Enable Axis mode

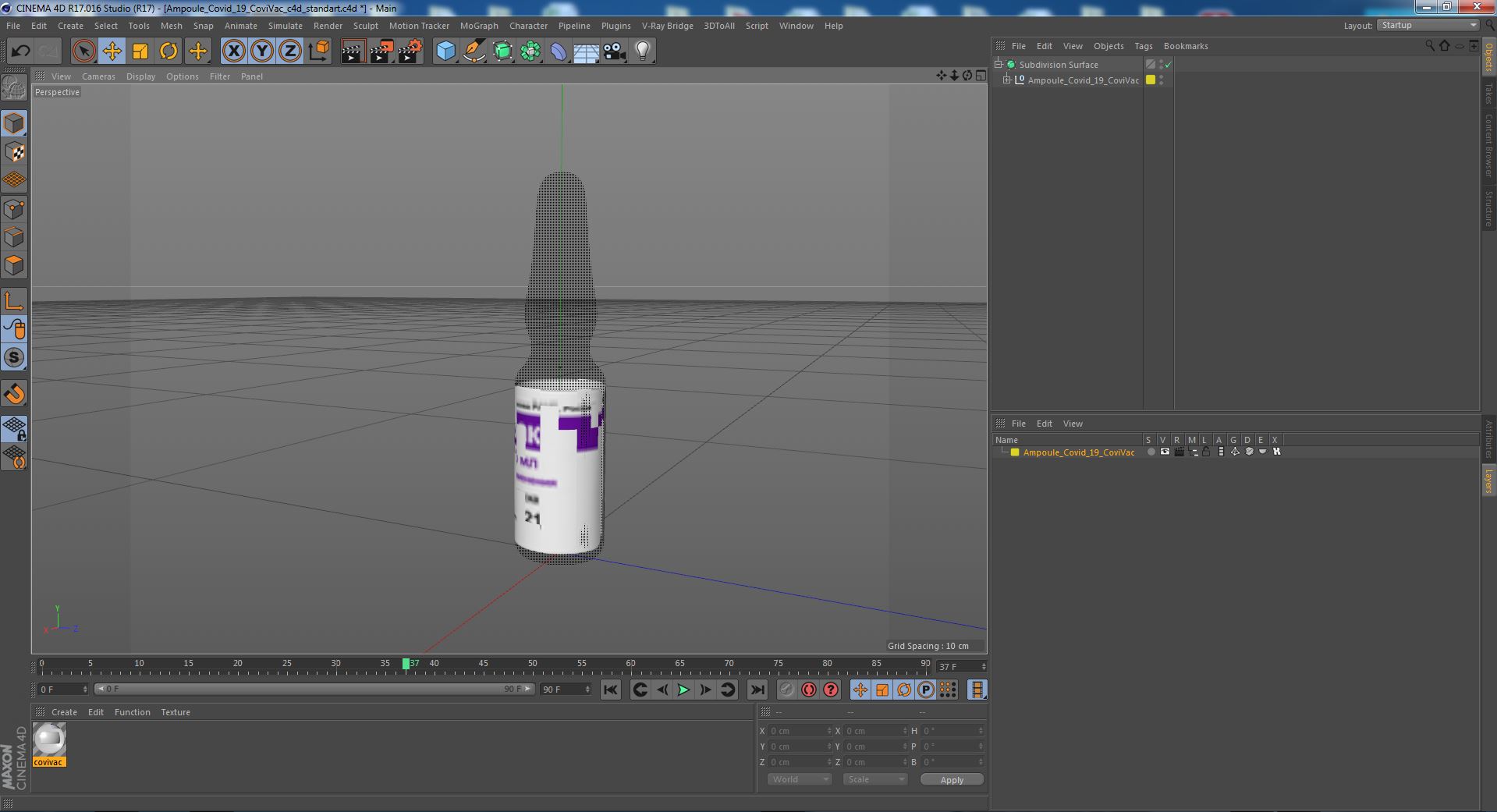14,301
